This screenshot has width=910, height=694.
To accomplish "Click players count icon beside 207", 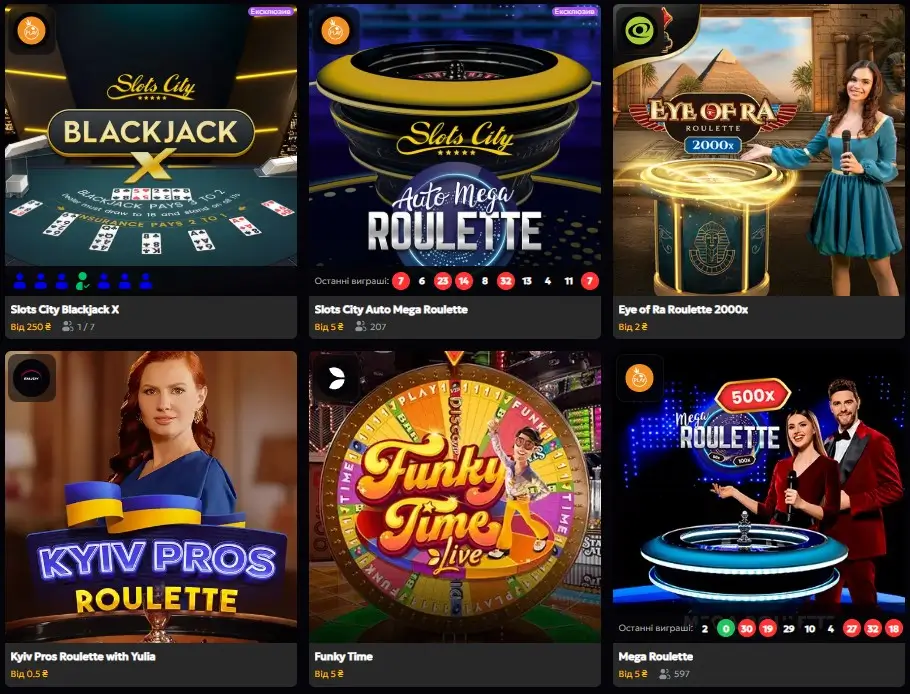I will (x=360, y=327).
